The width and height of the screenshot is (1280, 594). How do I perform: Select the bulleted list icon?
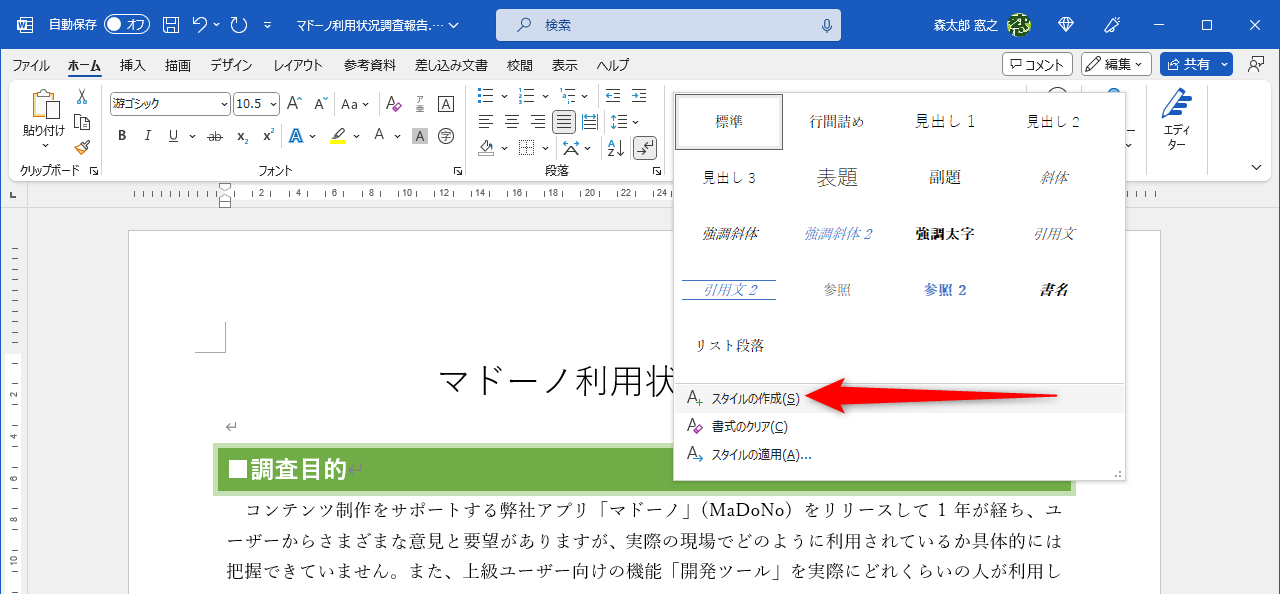[485, 95]
